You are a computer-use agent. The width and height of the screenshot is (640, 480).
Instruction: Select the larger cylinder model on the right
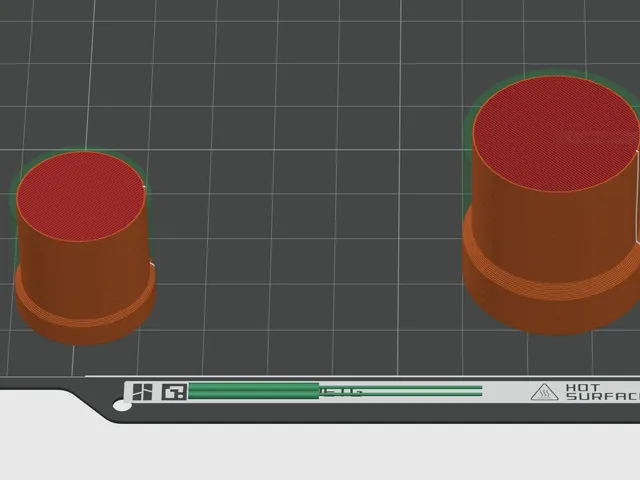(552, 205)
